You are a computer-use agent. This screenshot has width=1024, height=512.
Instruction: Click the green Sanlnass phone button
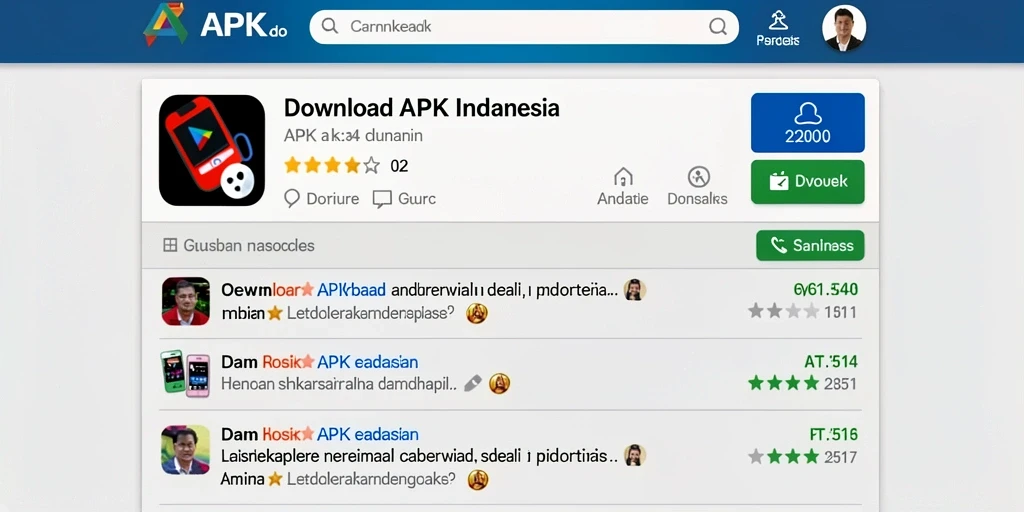(810, 246)
